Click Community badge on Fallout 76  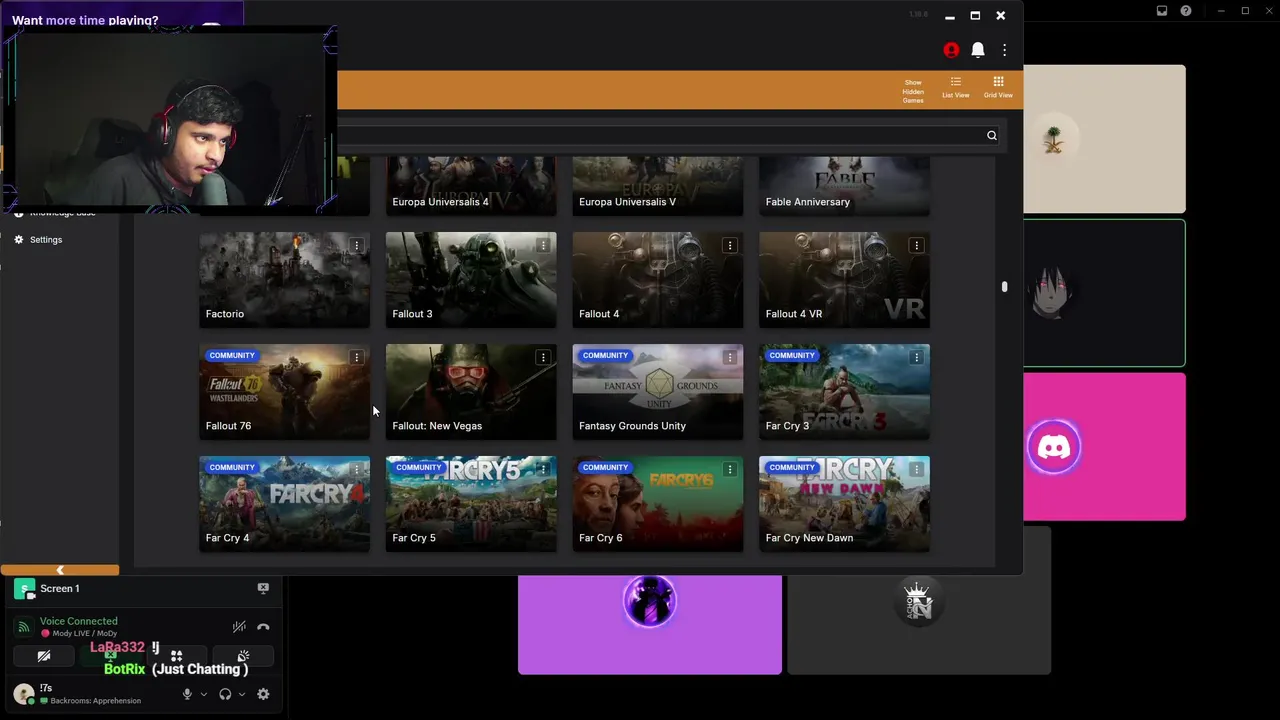click(232, 355)
